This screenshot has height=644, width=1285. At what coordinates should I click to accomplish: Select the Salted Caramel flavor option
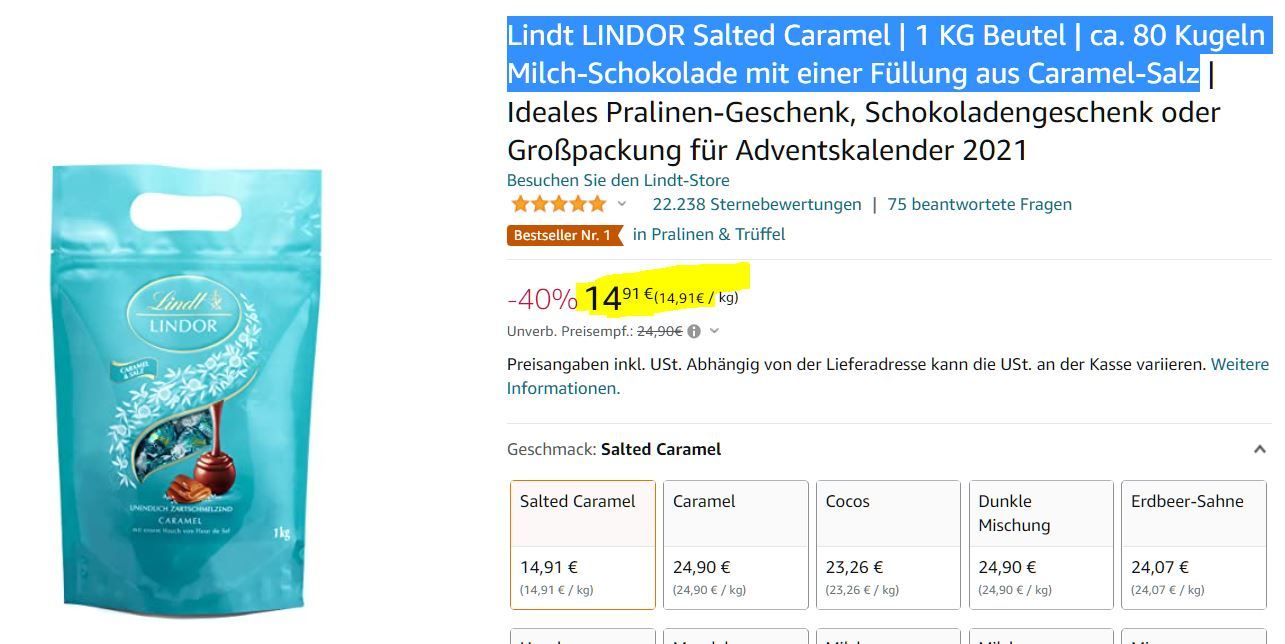583,545
